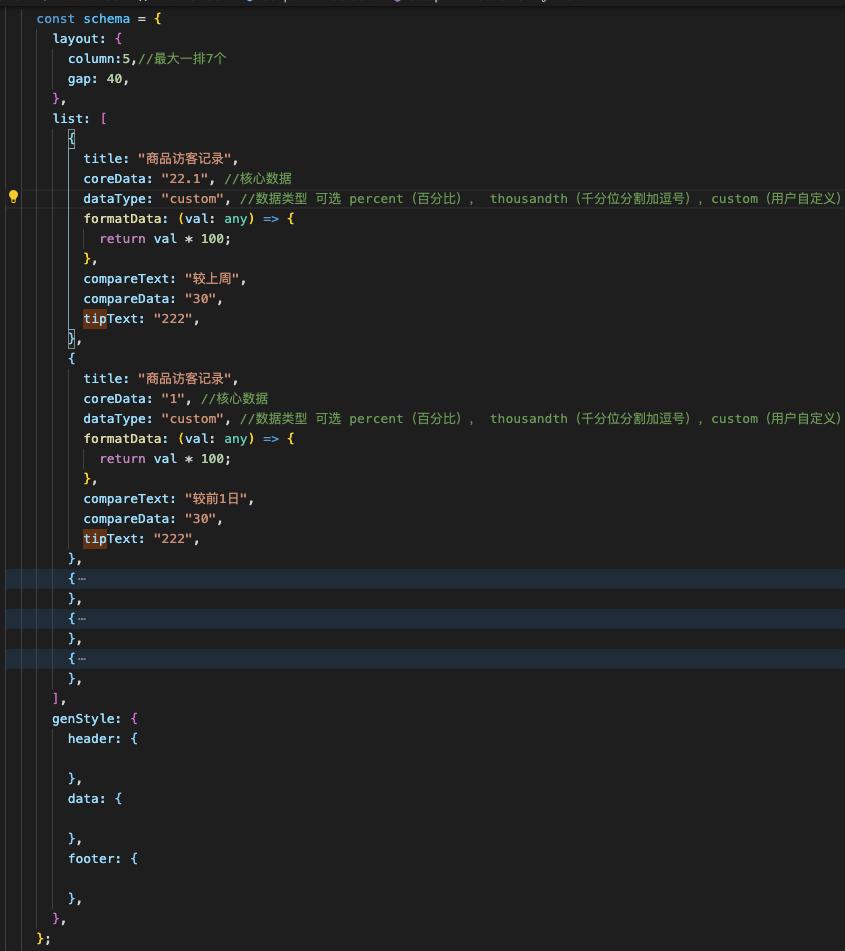Click the 'header:' property key

tap(94, 739)
